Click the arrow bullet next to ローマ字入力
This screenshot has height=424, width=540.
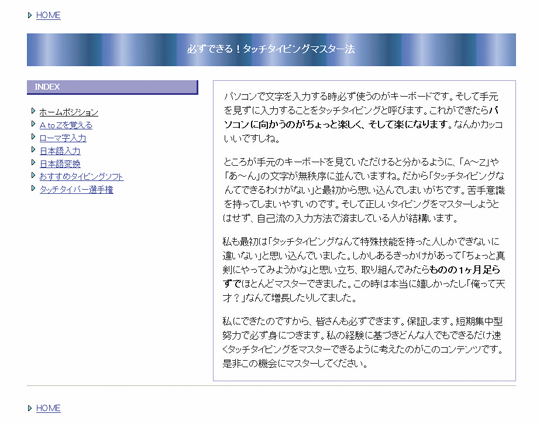[x=33, y=137]
